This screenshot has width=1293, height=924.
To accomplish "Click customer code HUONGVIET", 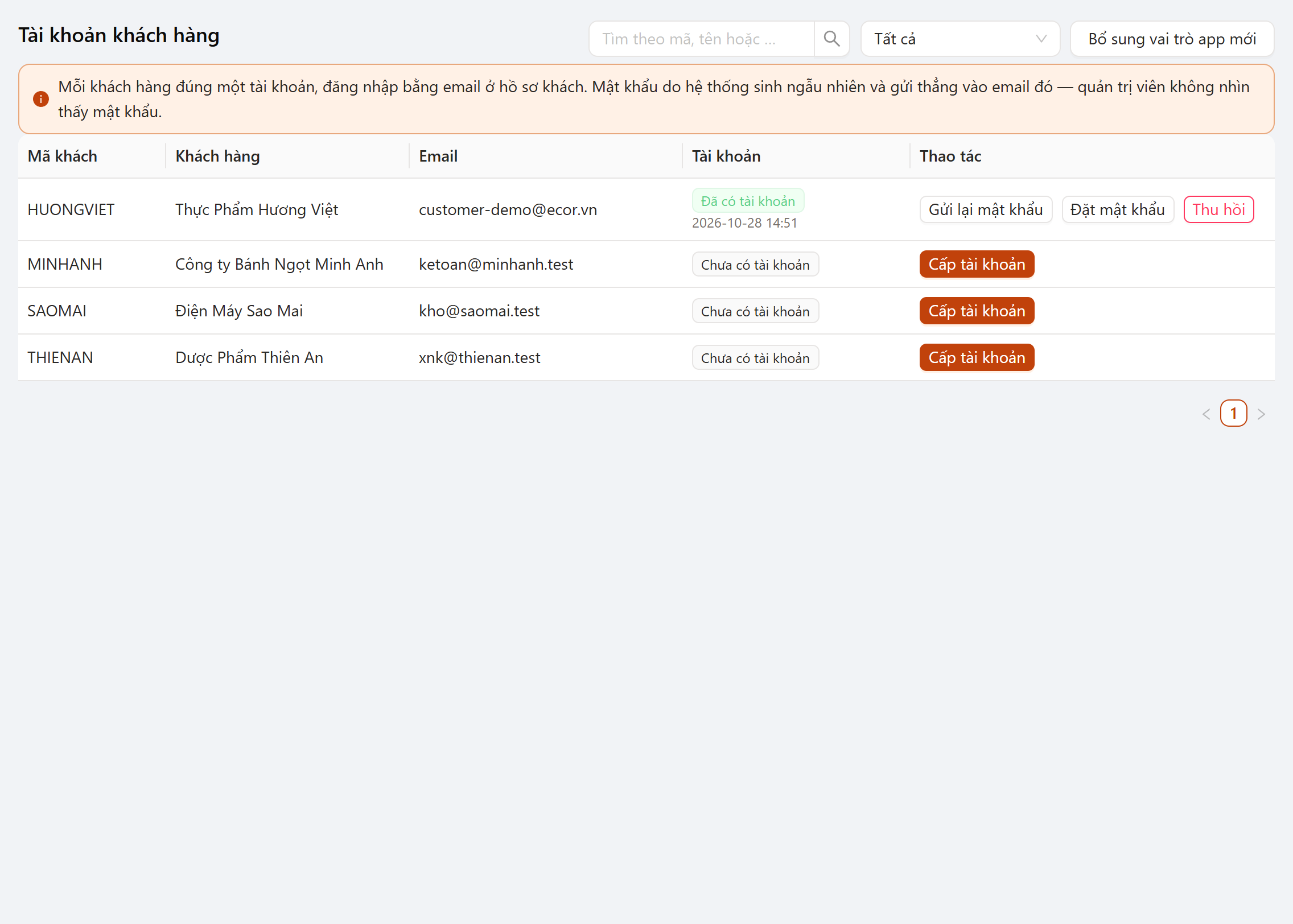I will pos(71,209).
